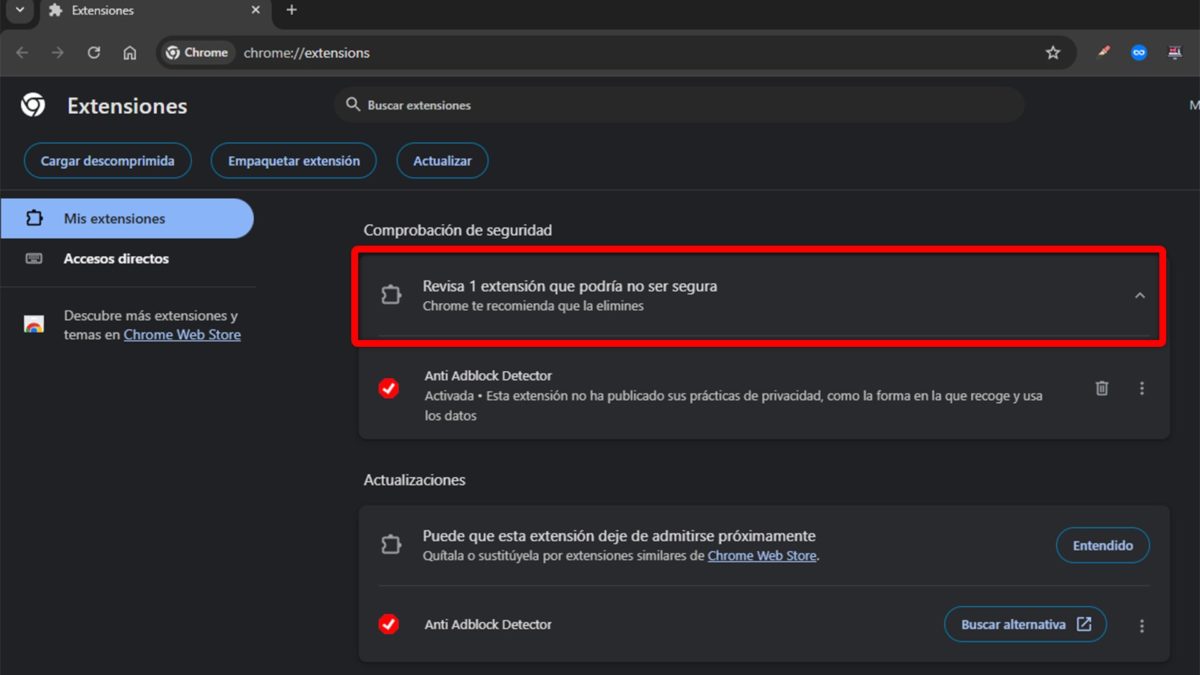The height and width of the screenshot is (675, 1200).
Task: Open the red pen extension icon
Action: [x=1103, y=52]
